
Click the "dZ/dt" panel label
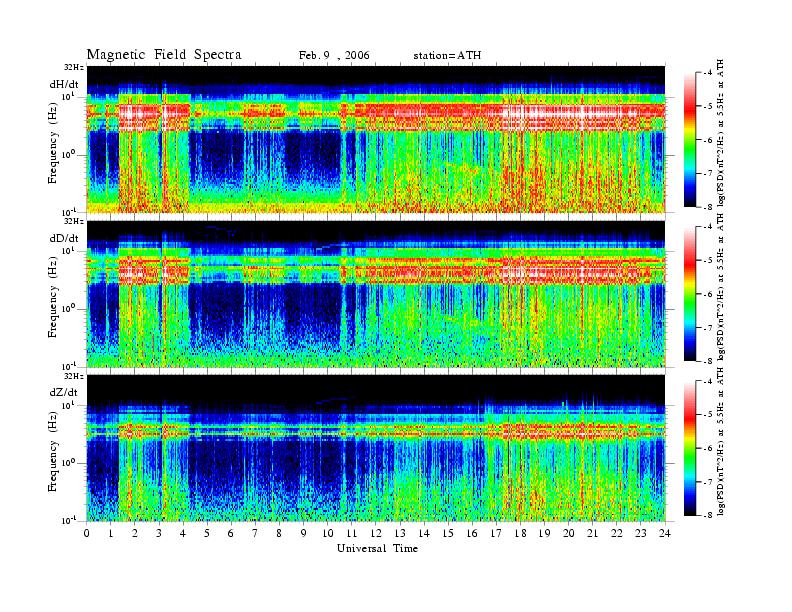click(x=64, y=392)
